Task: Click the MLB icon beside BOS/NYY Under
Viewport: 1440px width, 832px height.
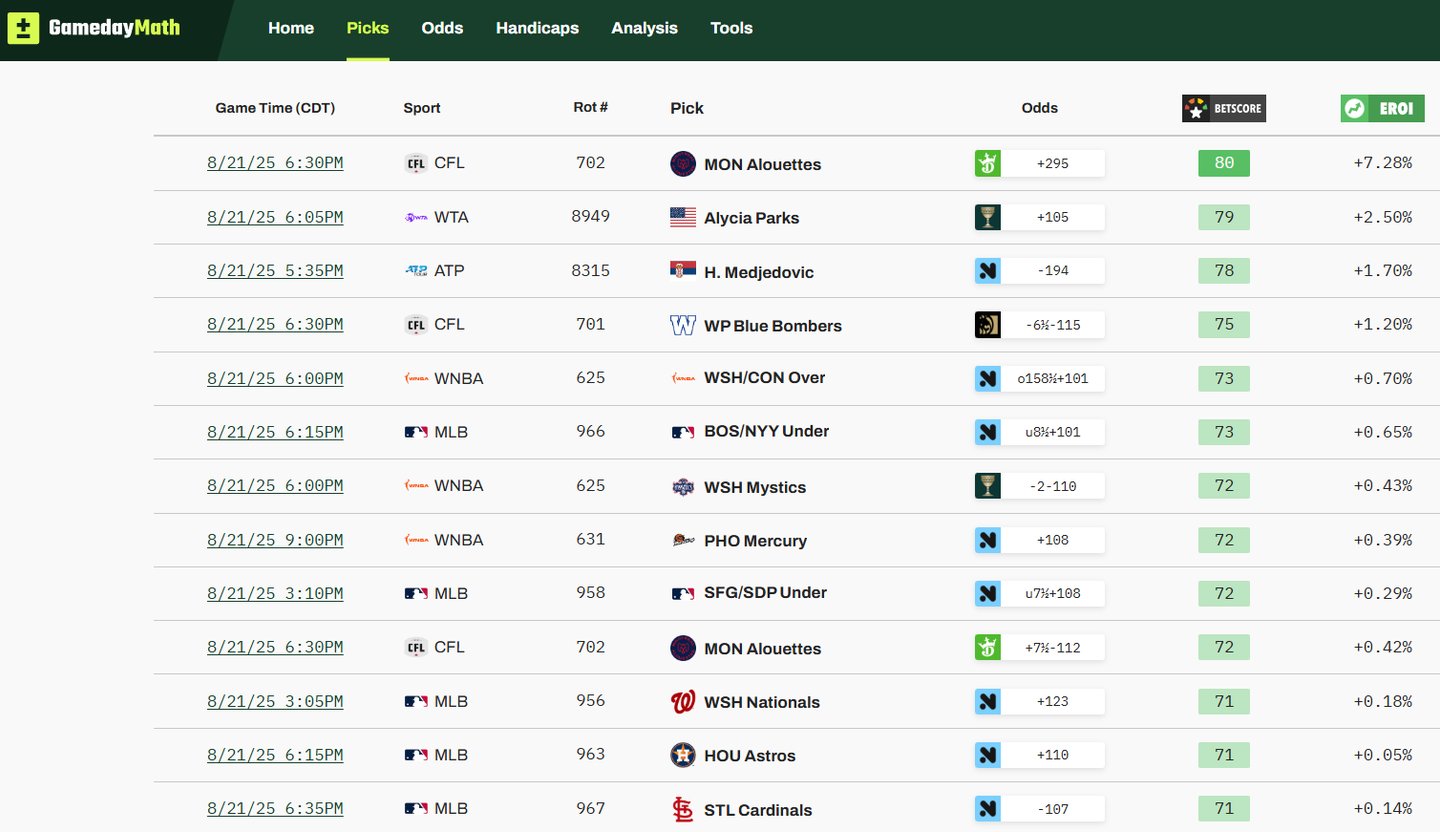Action: coord(683,432)
